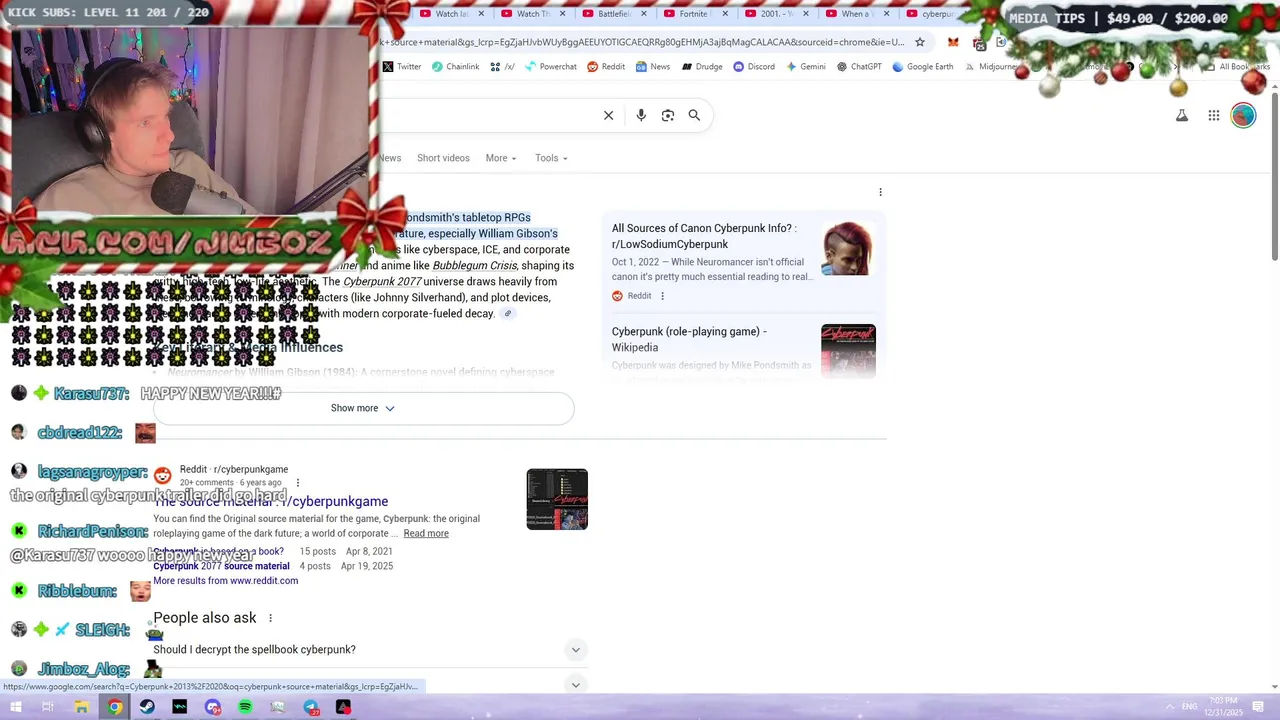Open 'All Sources of Canon Cyberpunk Info?' link
The height and width of the screenshot is (720, 1280).
click(704, 236)
